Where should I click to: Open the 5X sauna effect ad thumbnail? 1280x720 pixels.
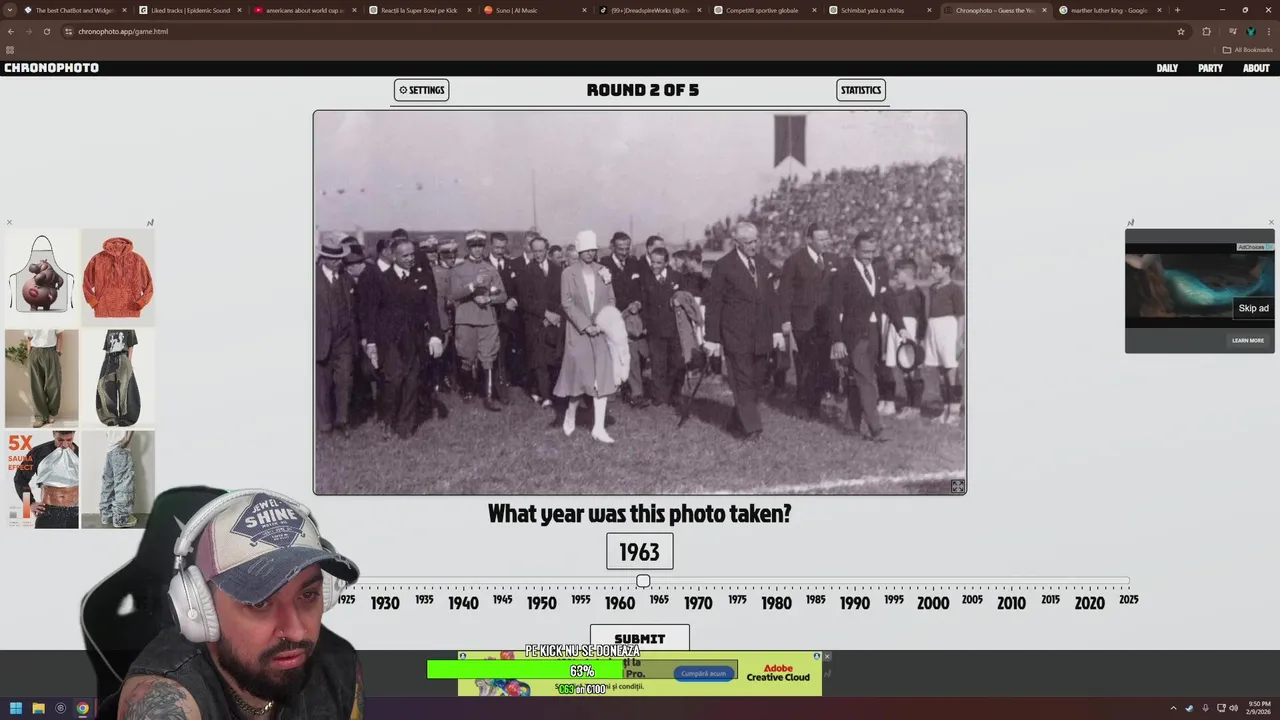[x=41, y=479]
